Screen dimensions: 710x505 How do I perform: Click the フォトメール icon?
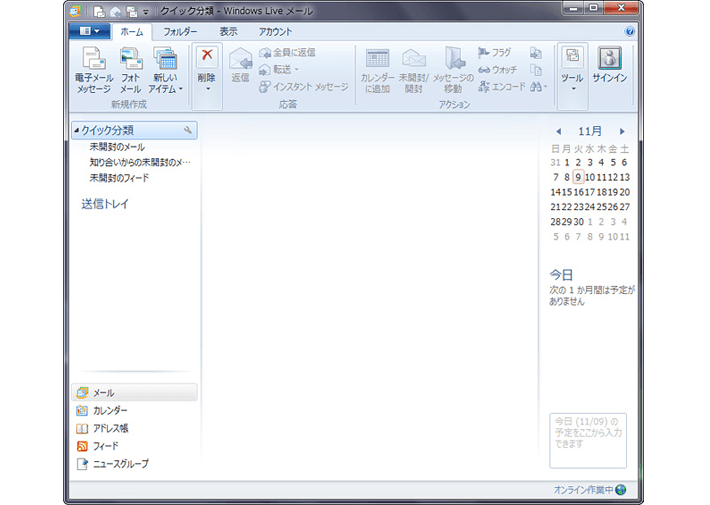[131, 60]
